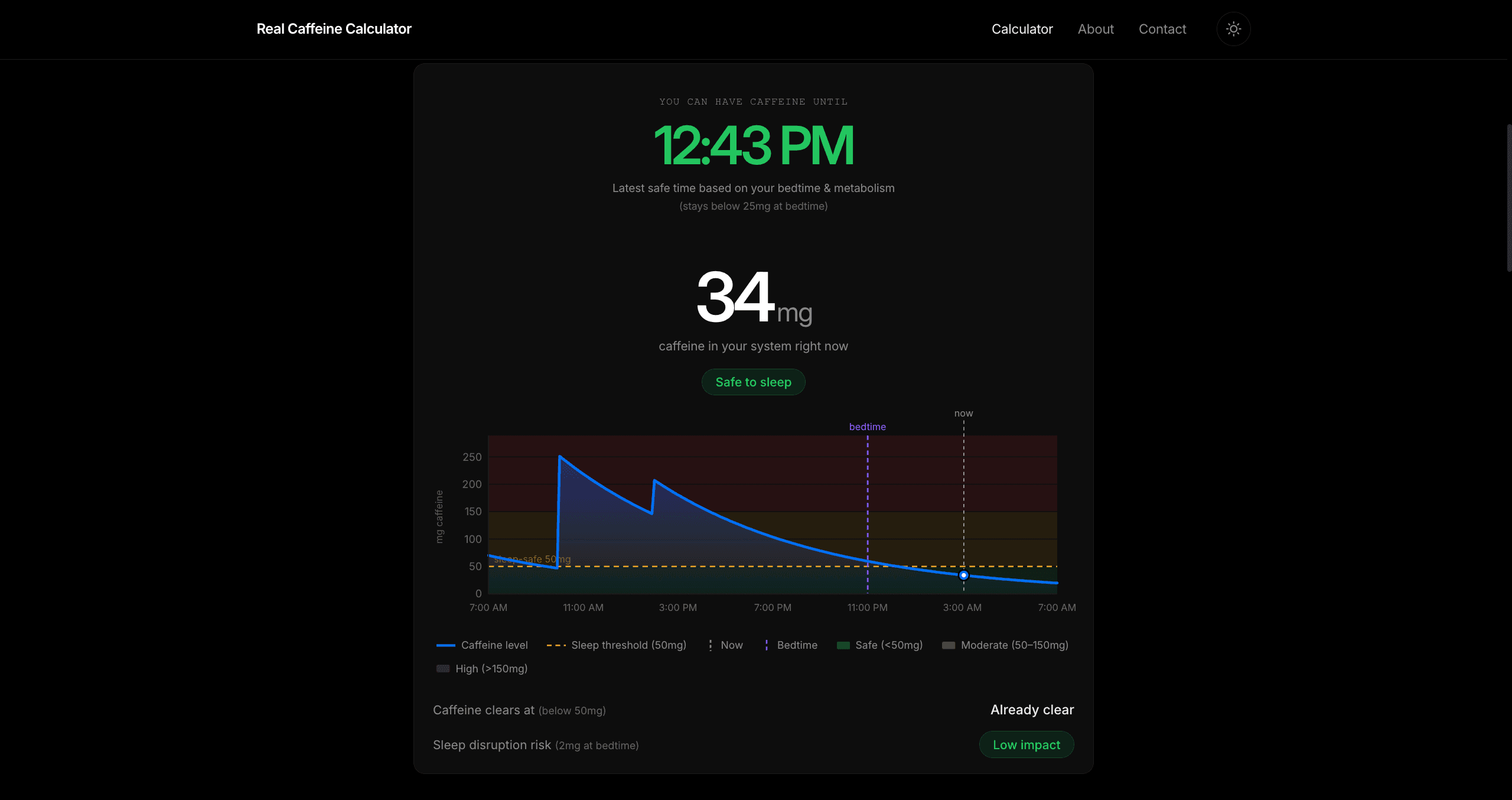Toggle Safe (<50mg) legend entry

pos(879,645)
